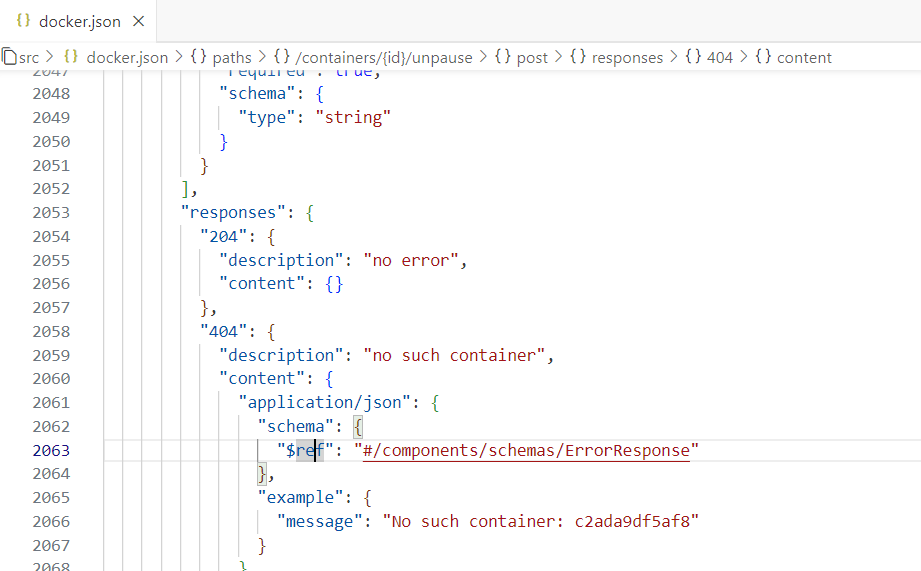Click braces icon before paths breadcrumb
Screen dimensions: 921x571
point(199,57)
